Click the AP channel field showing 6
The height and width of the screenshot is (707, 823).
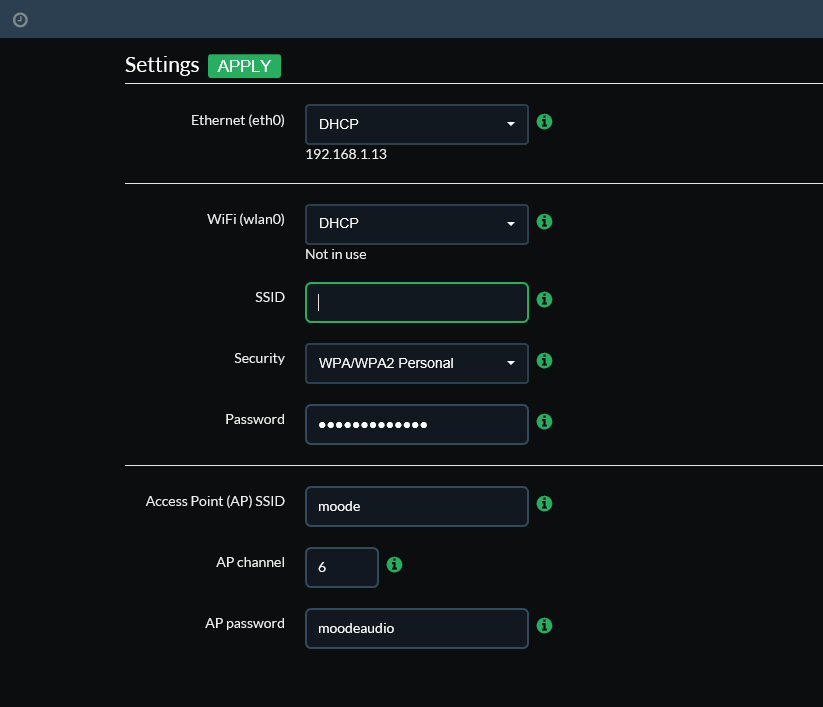(342, 567)
